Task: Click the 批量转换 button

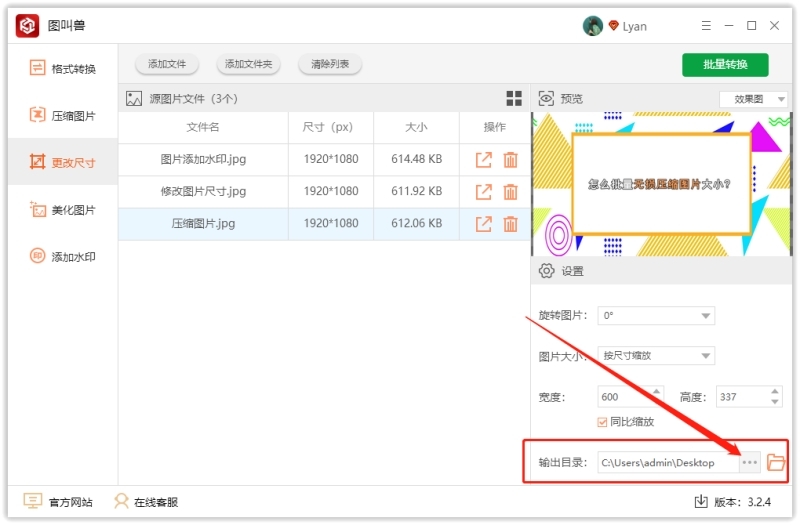Action: point(725,65)
